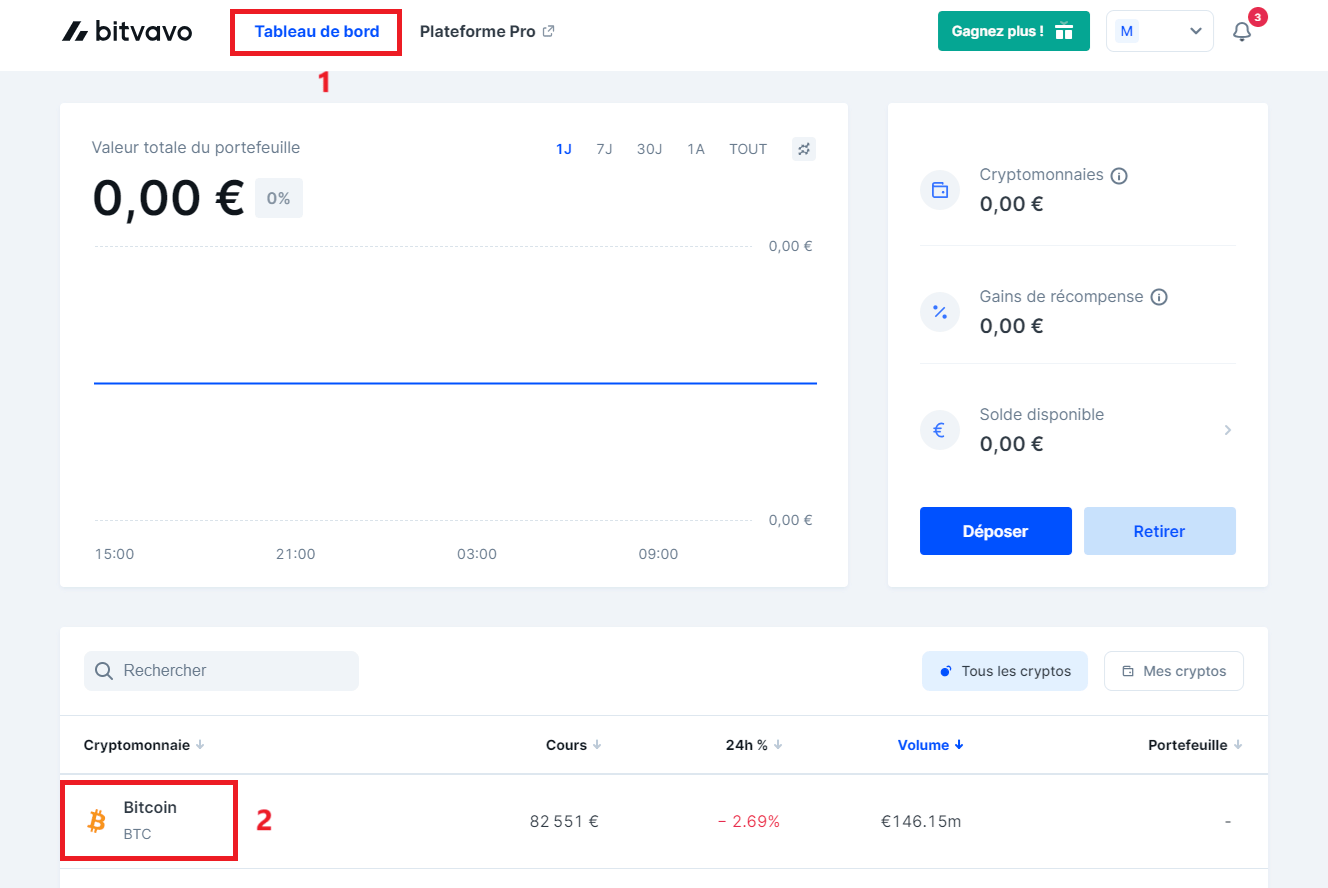Select the 7J chart range
Image resolution: width=1328 pixels, height=888 pixels.
pyautogui.click(x=604, y=149)
